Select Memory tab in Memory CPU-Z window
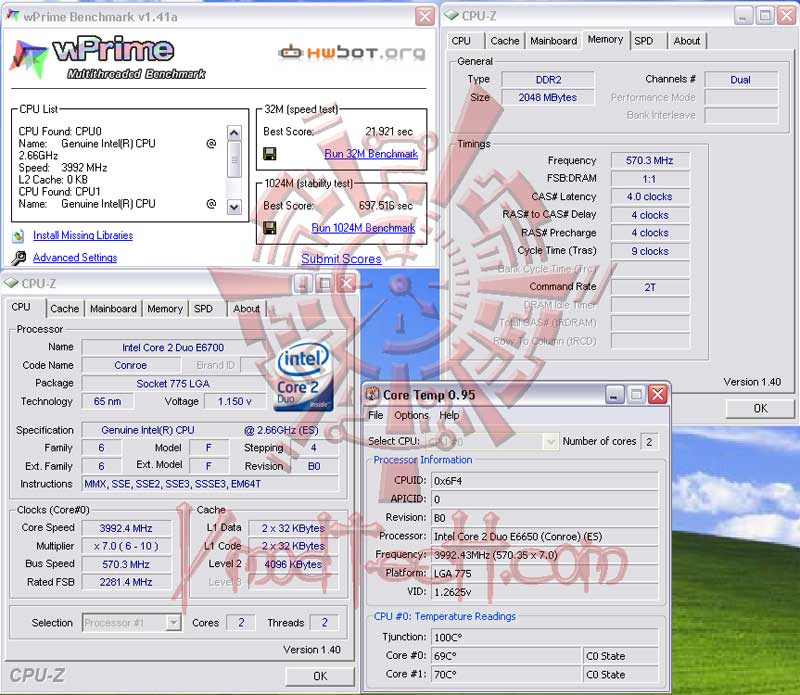800x695 pixels. tap(605, 39)
